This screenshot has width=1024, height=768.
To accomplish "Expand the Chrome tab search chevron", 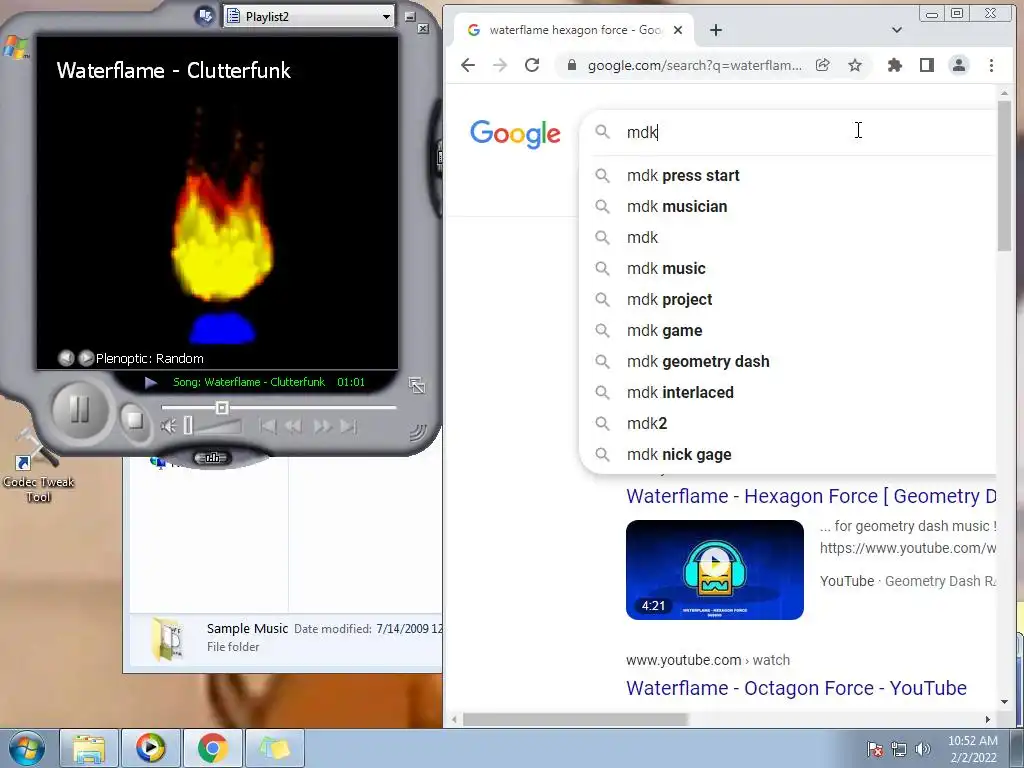I will coord(897,30).
